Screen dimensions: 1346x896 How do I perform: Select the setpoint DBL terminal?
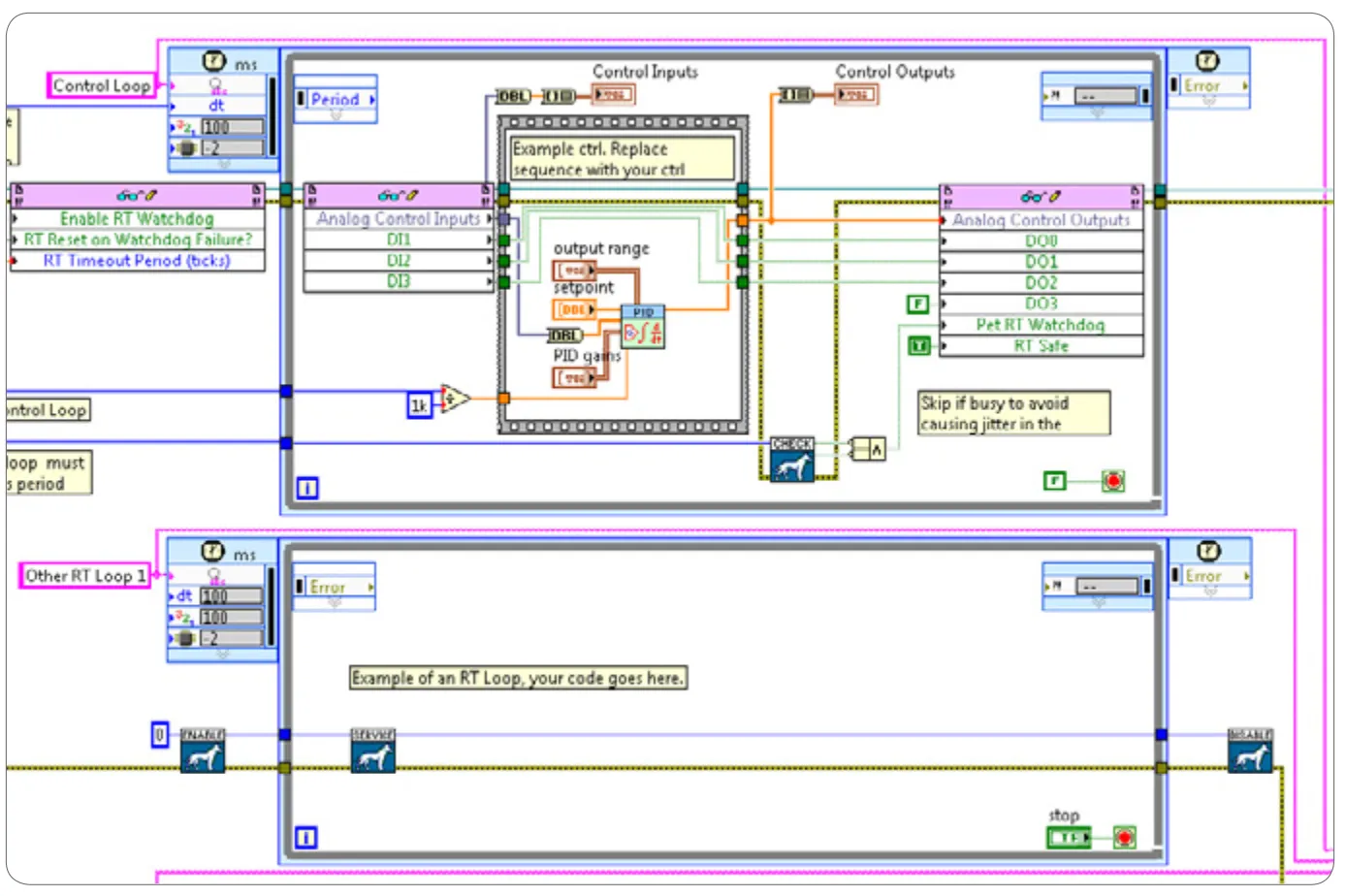(x=574, y=308)
